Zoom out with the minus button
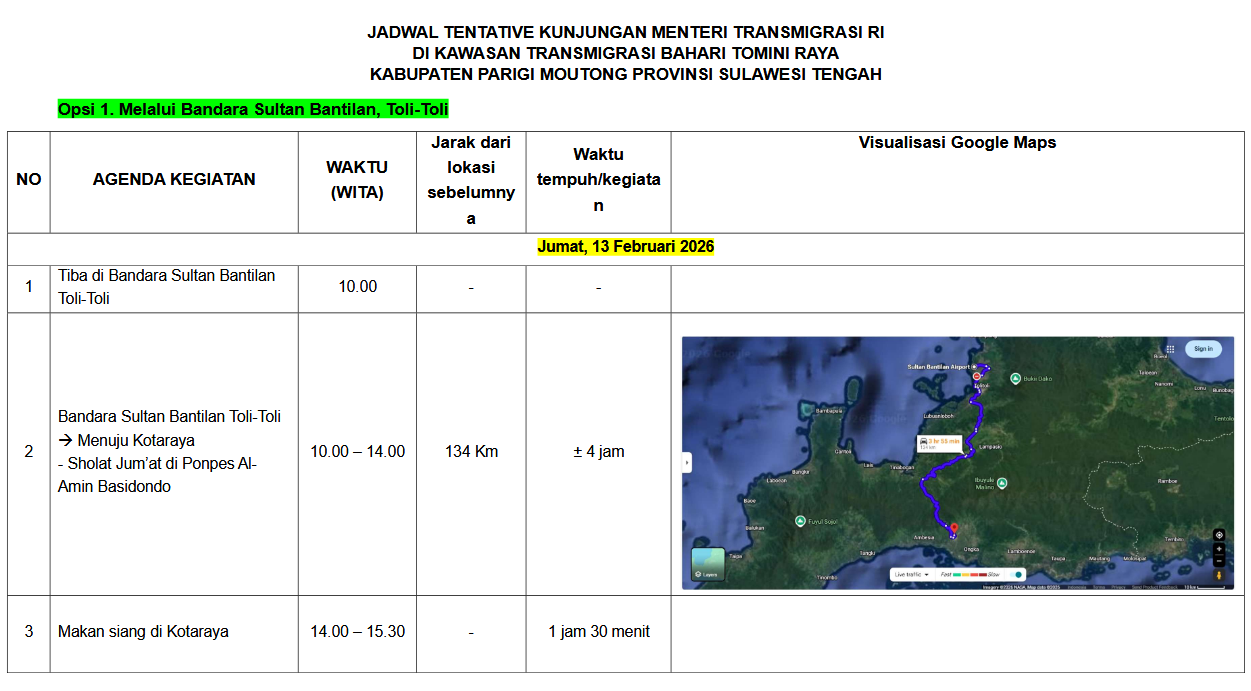The image size is (1251, 691). [1219, 560]
